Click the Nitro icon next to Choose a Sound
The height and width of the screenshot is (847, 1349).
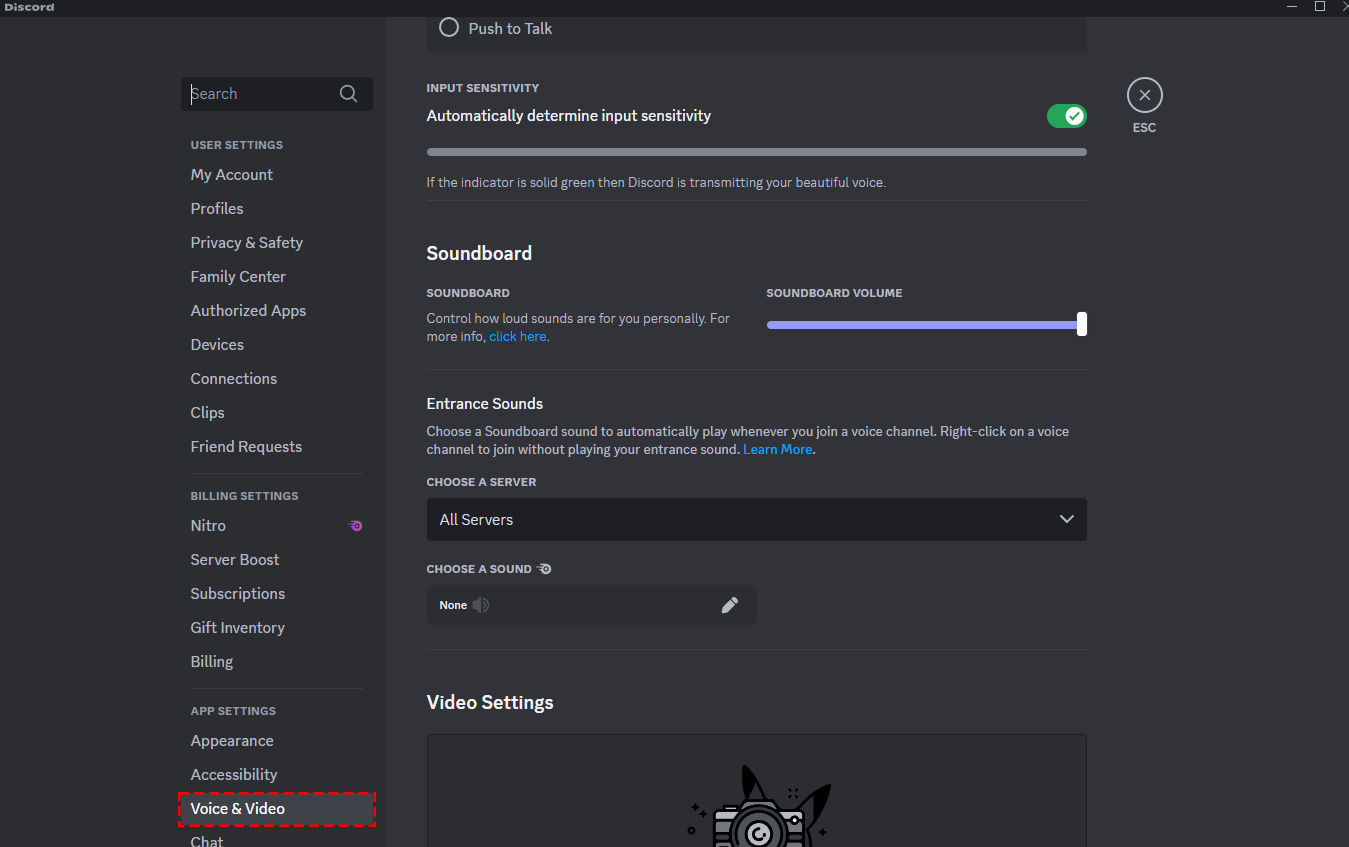pos(543,568)
